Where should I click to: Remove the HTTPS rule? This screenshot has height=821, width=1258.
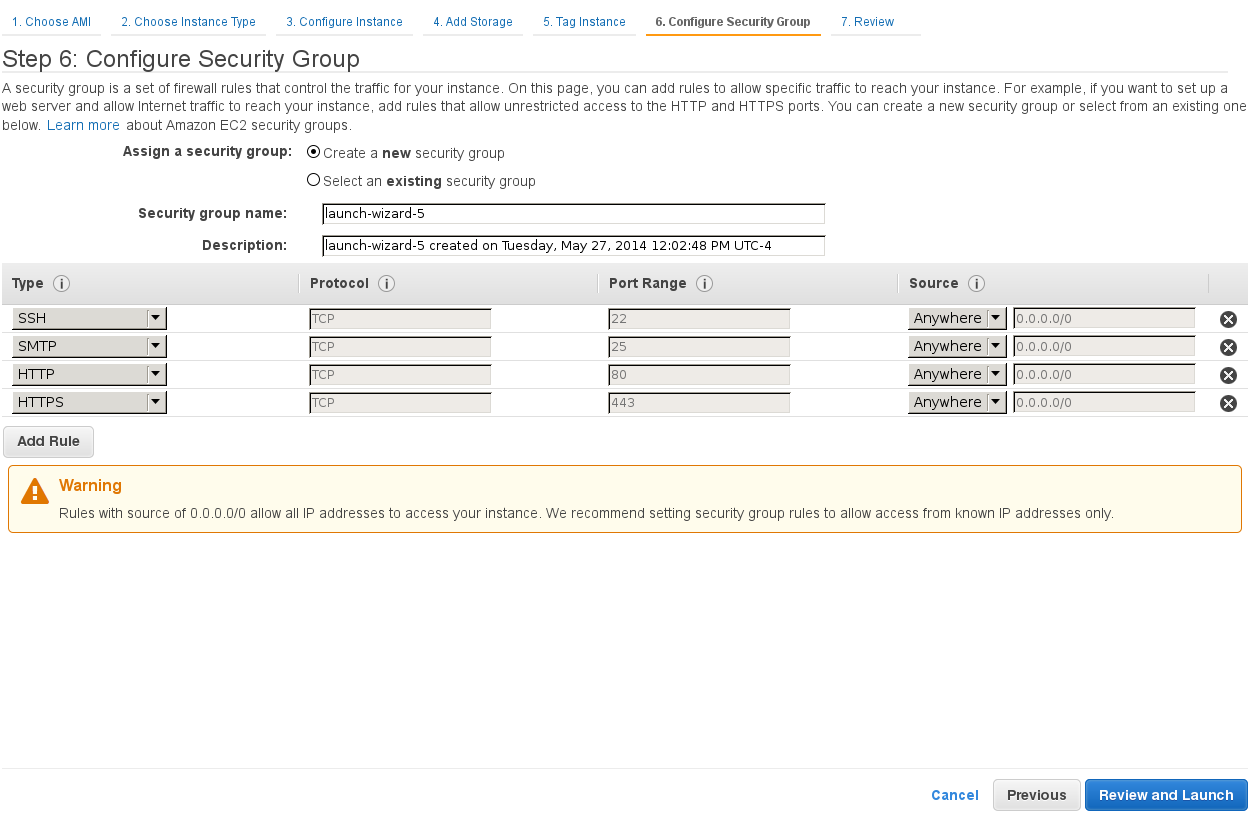click(1228, 403)
